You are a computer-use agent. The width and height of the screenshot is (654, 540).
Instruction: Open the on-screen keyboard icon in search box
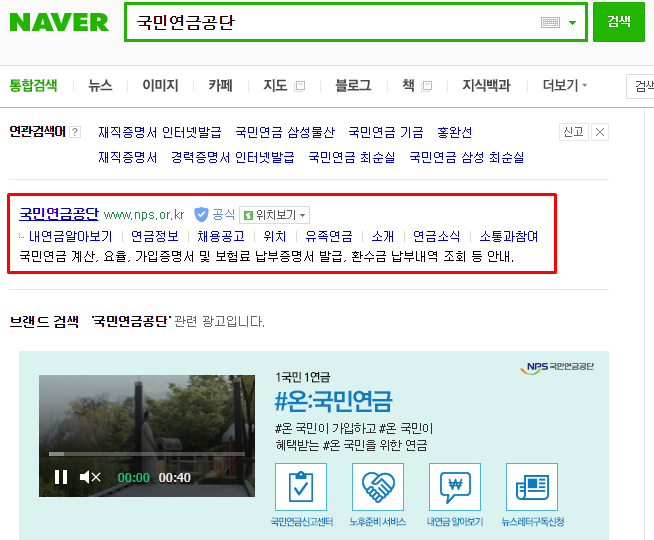coord(550,23)
